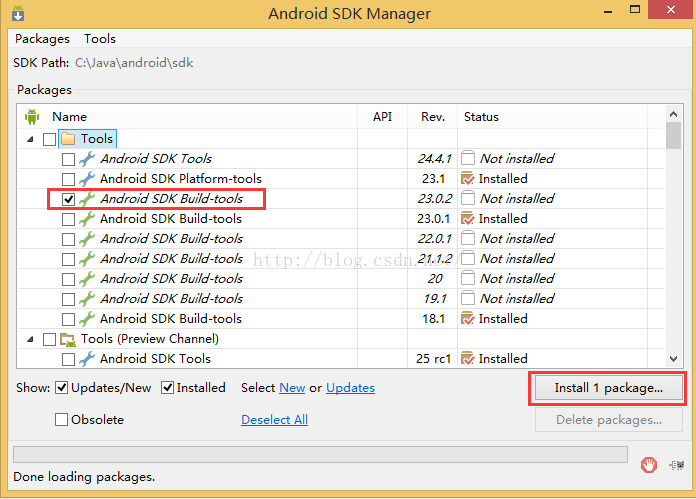Check Android SDK Tools 24.4.1 checkbox
The image size is (696, 499).
tap(68, 159)
